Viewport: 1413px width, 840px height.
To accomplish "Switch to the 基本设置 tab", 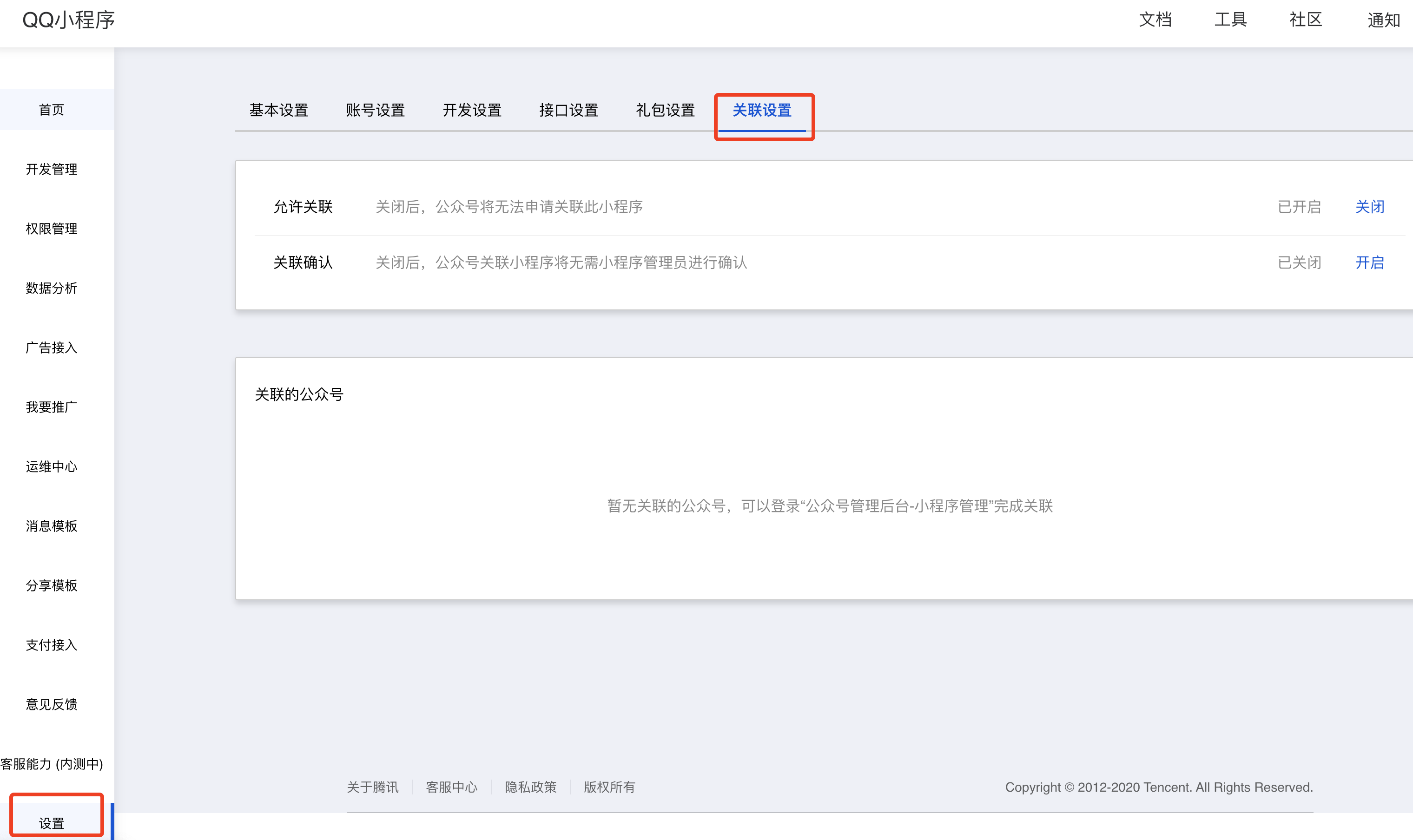I will point(278,111).
